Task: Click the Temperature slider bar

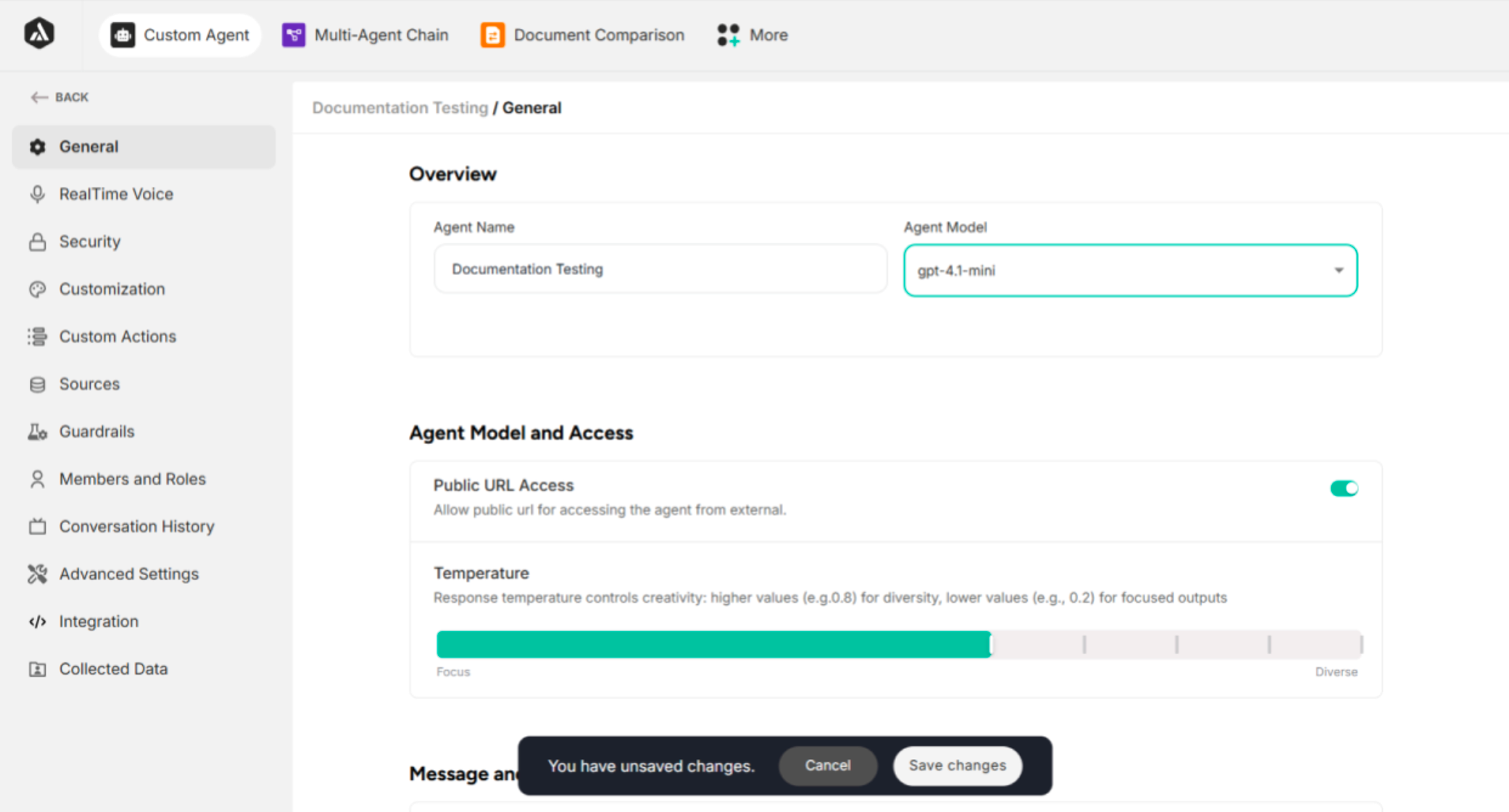Action: click(899, 645)
